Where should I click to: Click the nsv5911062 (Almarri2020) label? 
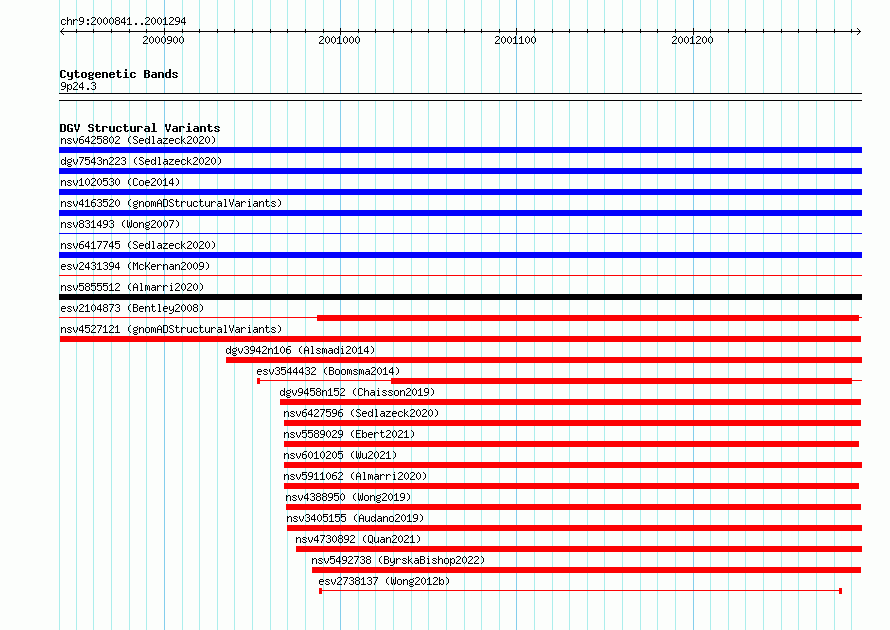click(x=355, y=476)
